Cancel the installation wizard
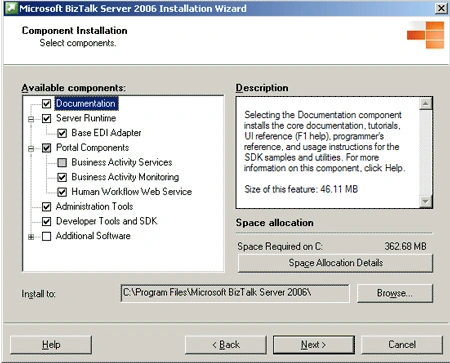The width and height of the screenshot is (450, 363). pyautogui.click(x=402, y=345)
